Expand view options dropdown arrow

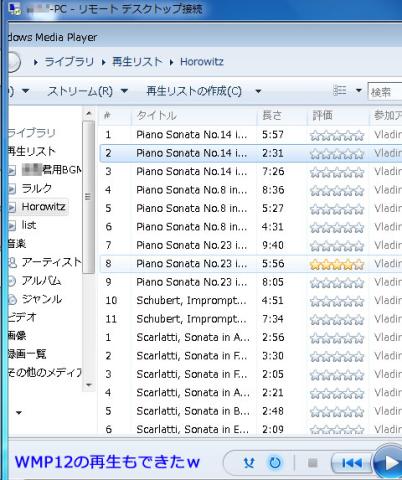[359, 91]
